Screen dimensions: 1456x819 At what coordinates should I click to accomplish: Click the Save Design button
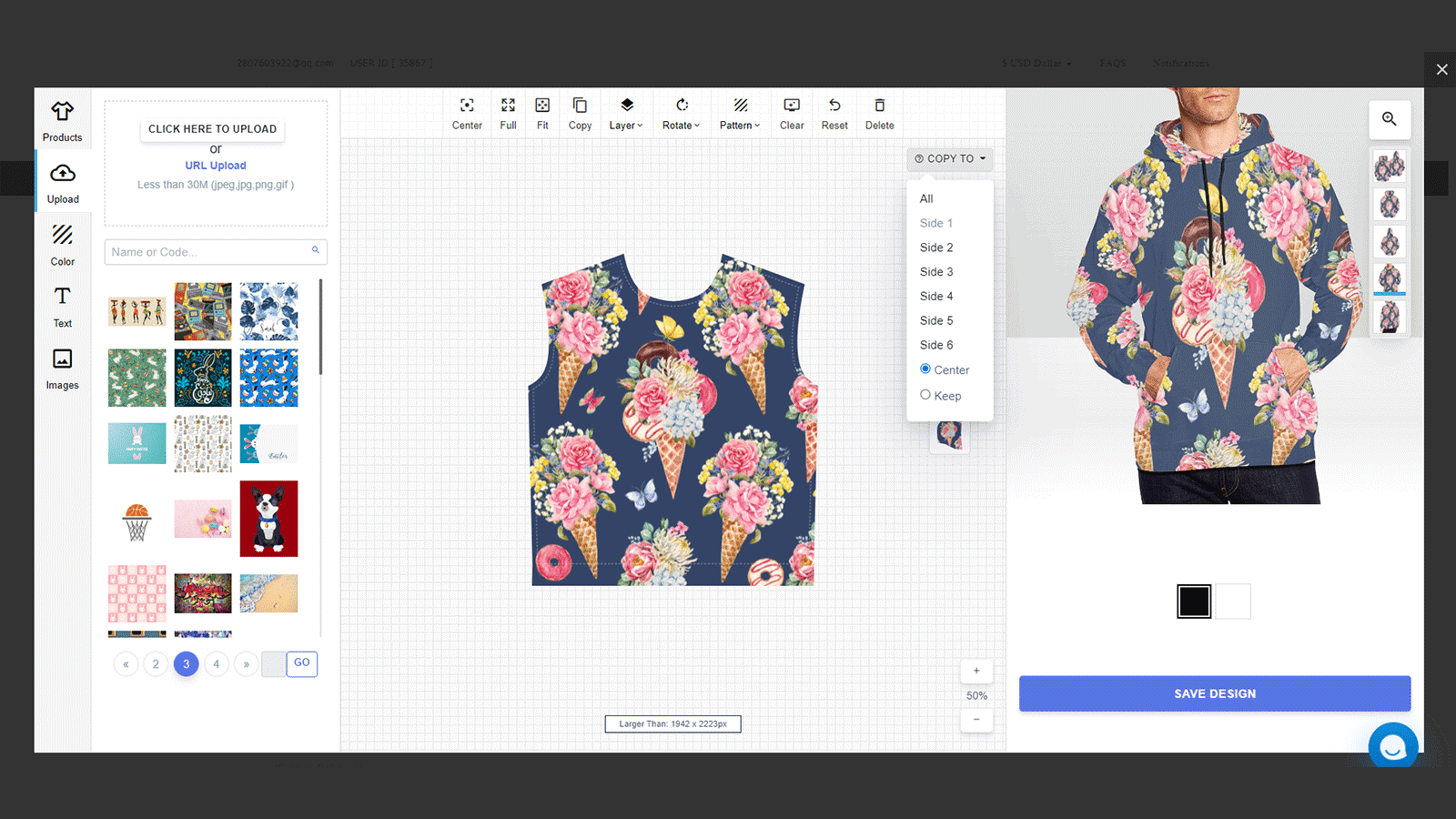click(x=1214, y=693)
